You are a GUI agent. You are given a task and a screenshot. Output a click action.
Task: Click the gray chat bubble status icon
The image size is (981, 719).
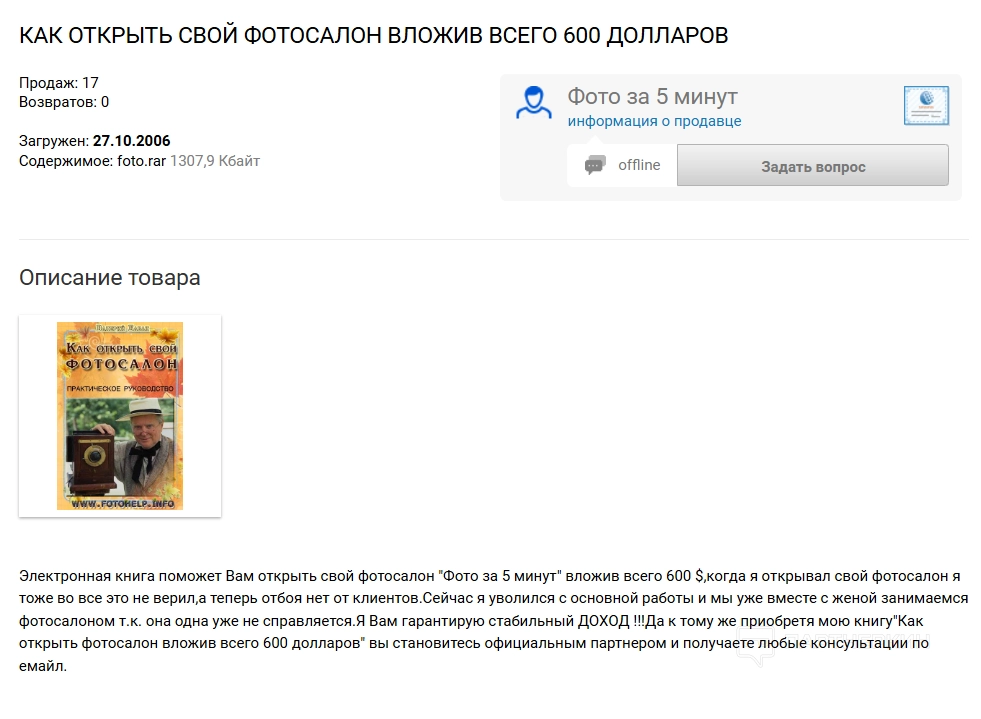595,165
